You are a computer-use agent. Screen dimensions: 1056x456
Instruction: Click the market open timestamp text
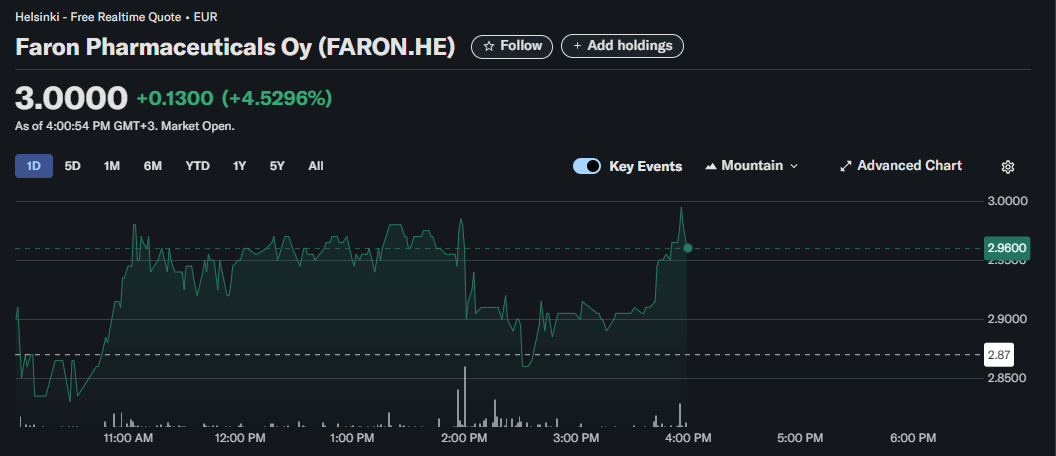tap(125, 126)
